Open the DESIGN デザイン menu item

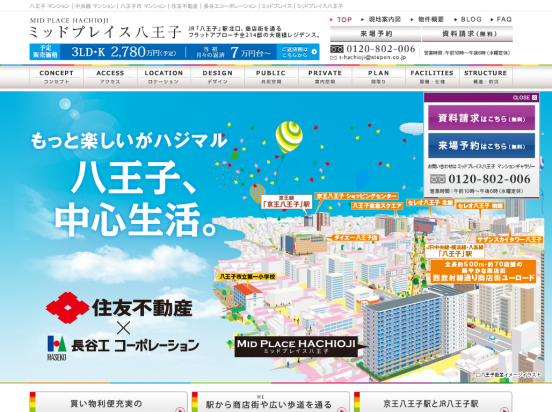click(x=218, y=77)
